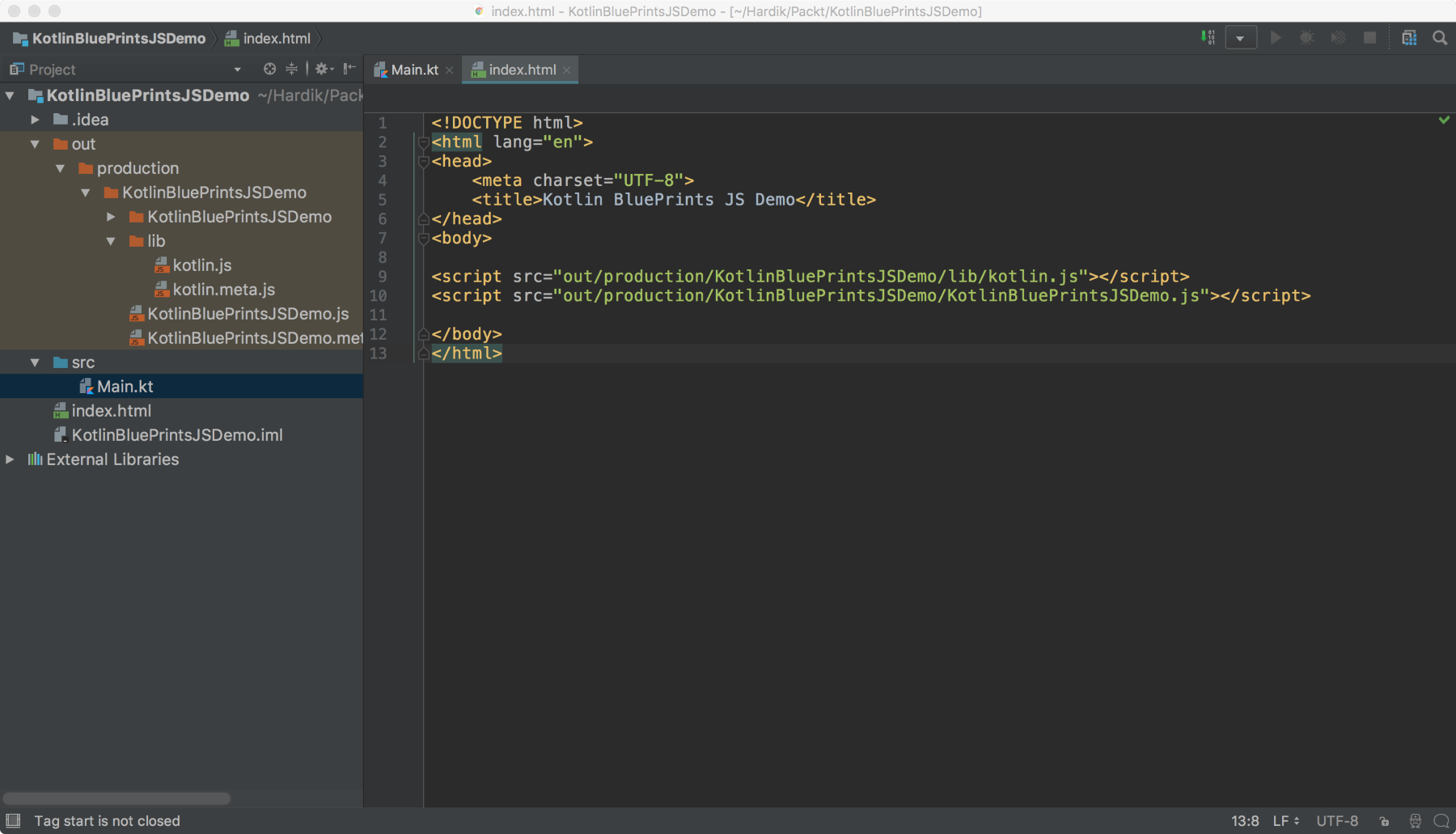This screenshot has width=1456, height=834.
Task: Click the out folder orange icon
Action: (60, 144)
